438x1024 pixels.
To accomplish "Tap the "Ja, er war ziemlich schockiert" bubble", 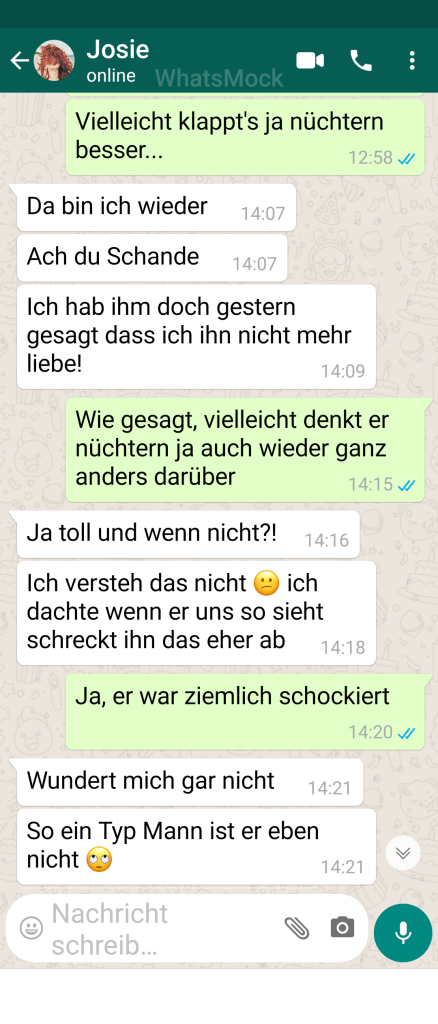I will click(x=245, y=710).
